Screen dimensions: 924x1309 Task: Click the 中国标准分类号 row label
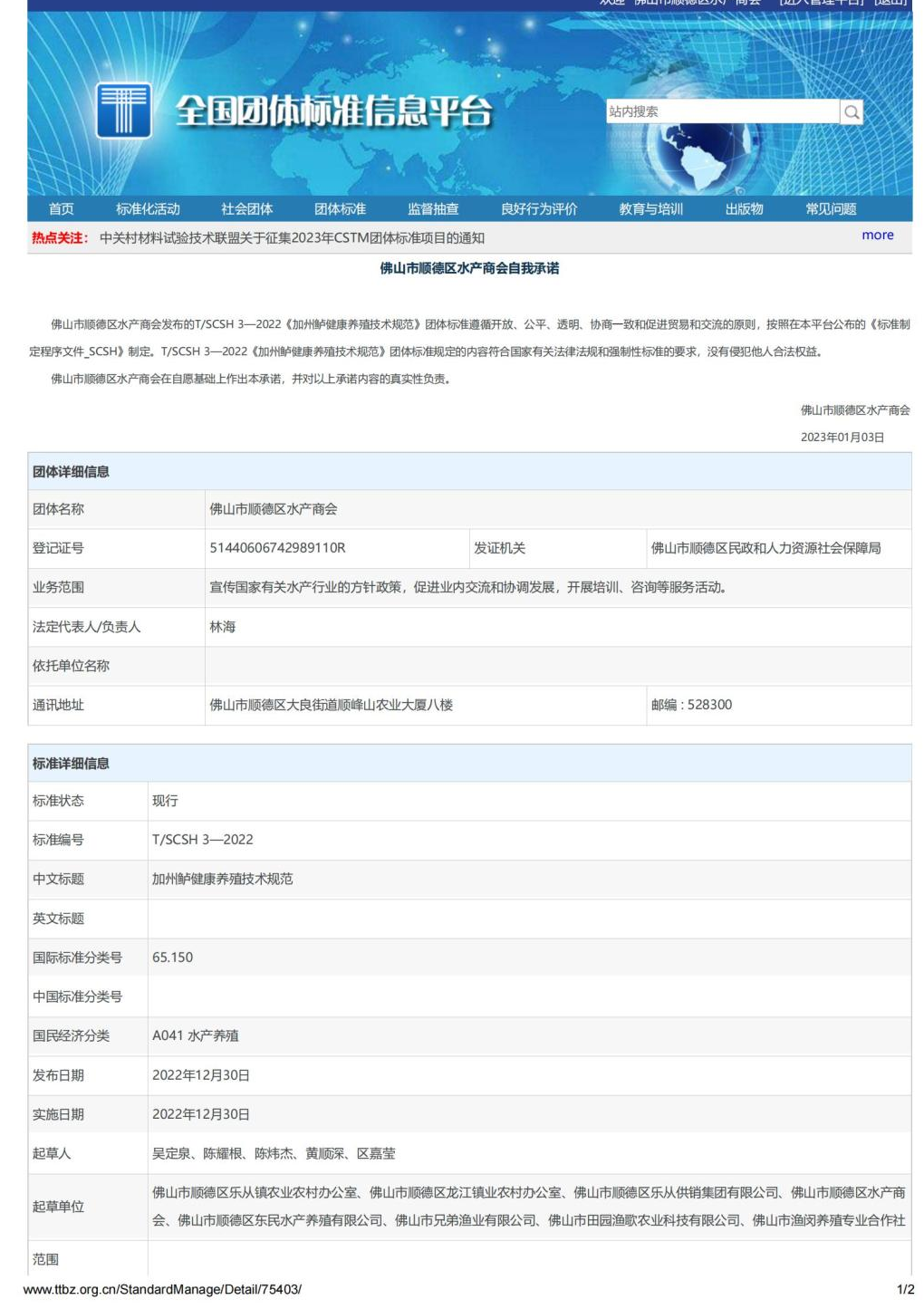77,996
